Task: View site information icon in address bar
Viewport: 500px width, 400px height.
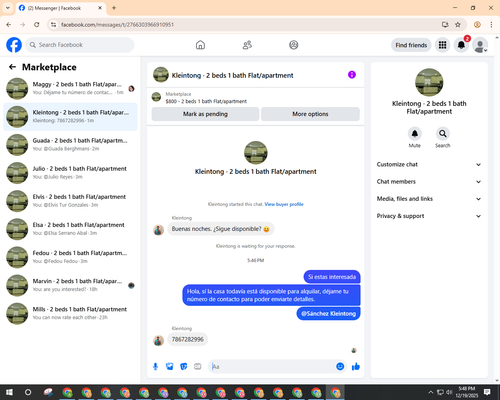Action: (x=53, y=25)
